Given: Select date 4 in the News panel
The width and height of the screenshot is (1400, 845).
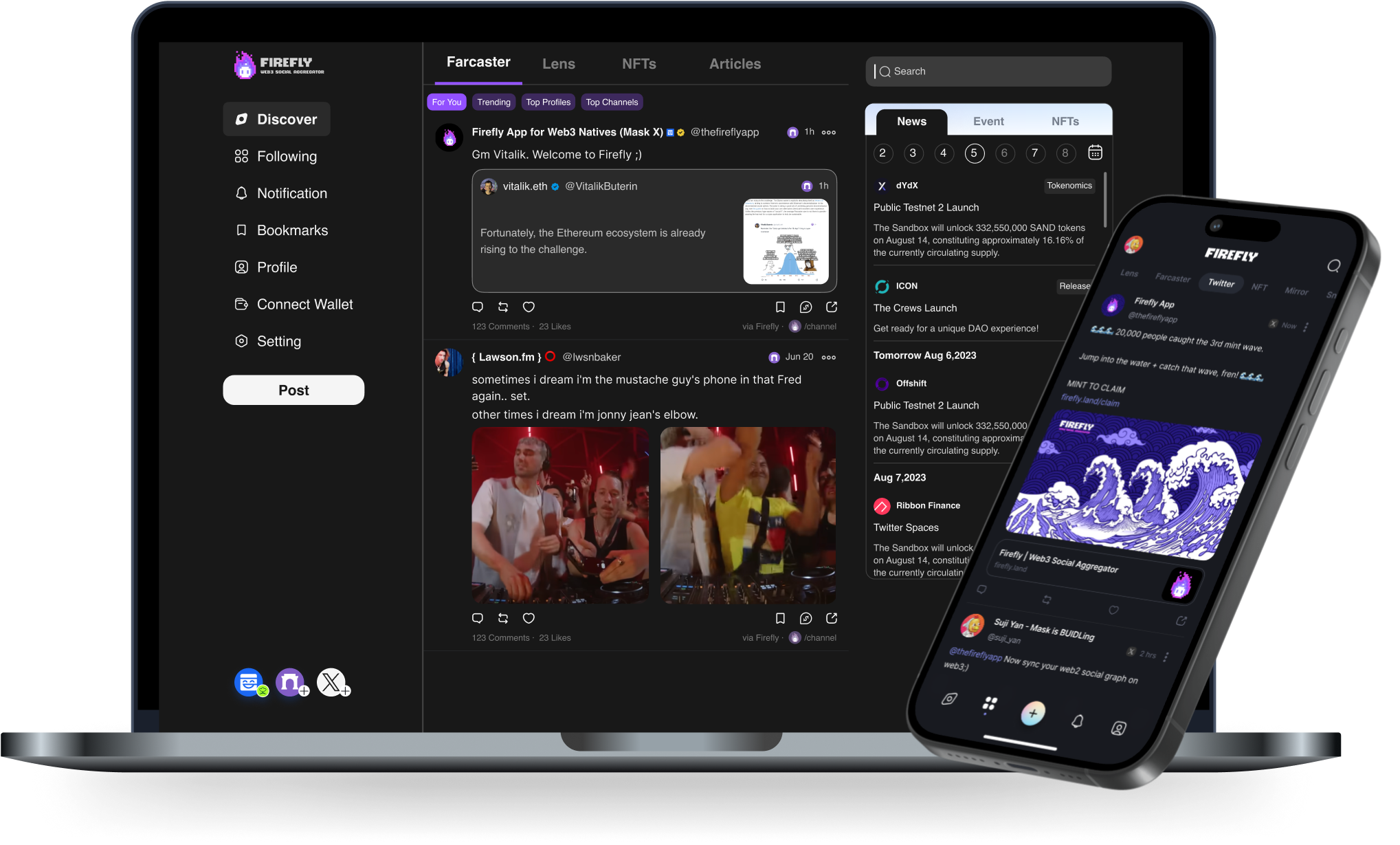Looking at the screenshot, I should [x=943, y=153].
